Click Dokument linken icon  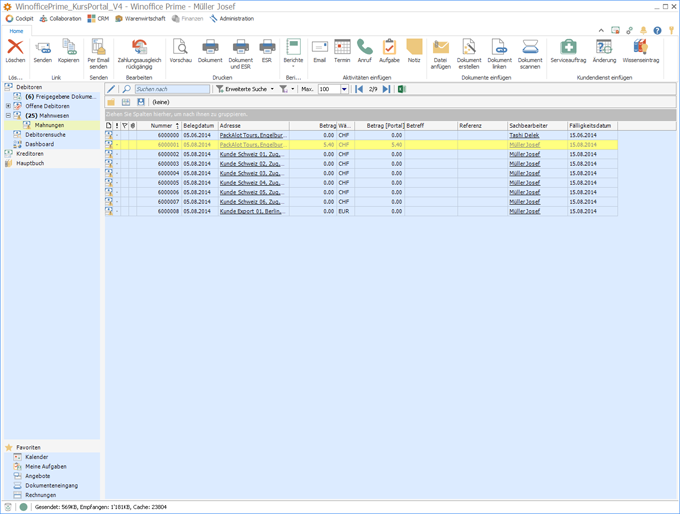[499, 47]
